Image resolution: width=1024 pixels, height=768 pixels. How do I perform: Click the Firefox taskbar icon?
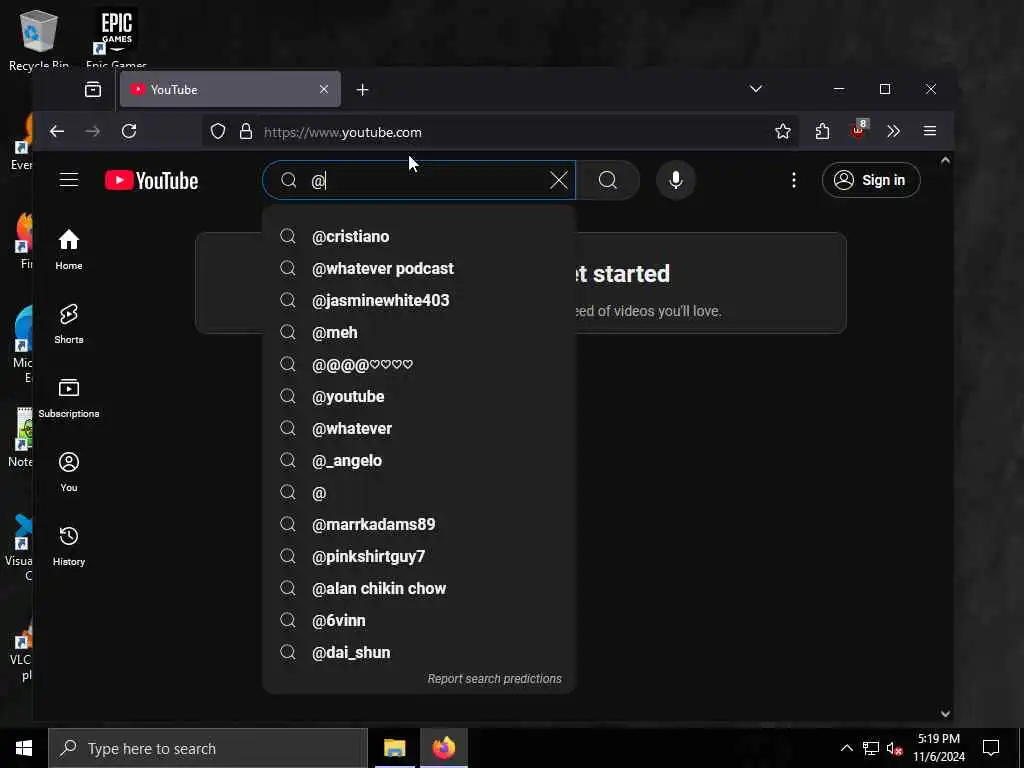(443, 748)
